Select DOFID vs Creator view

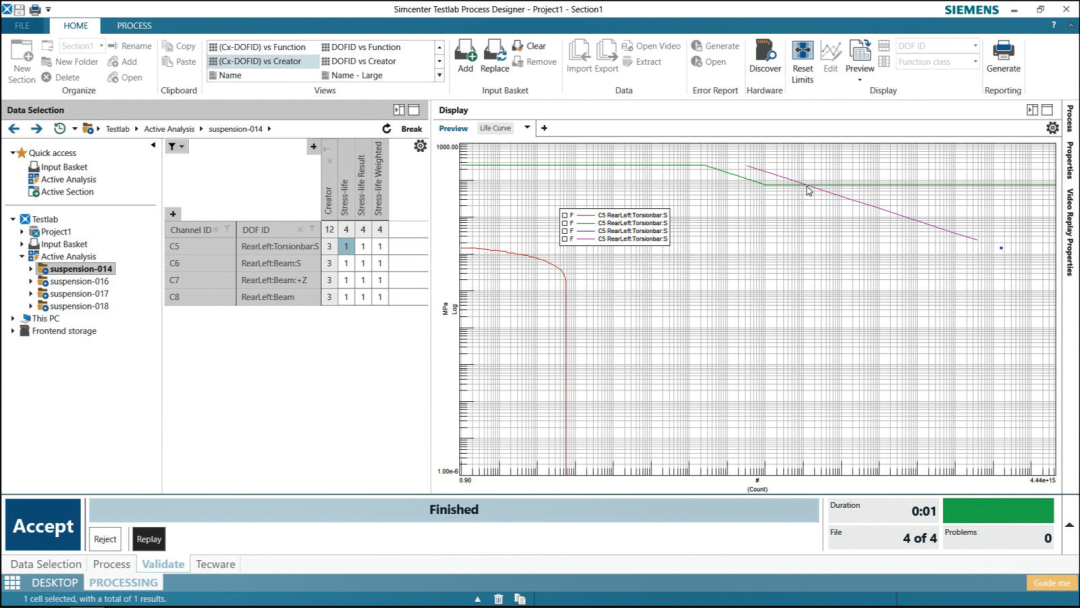[x=359, y=61]
